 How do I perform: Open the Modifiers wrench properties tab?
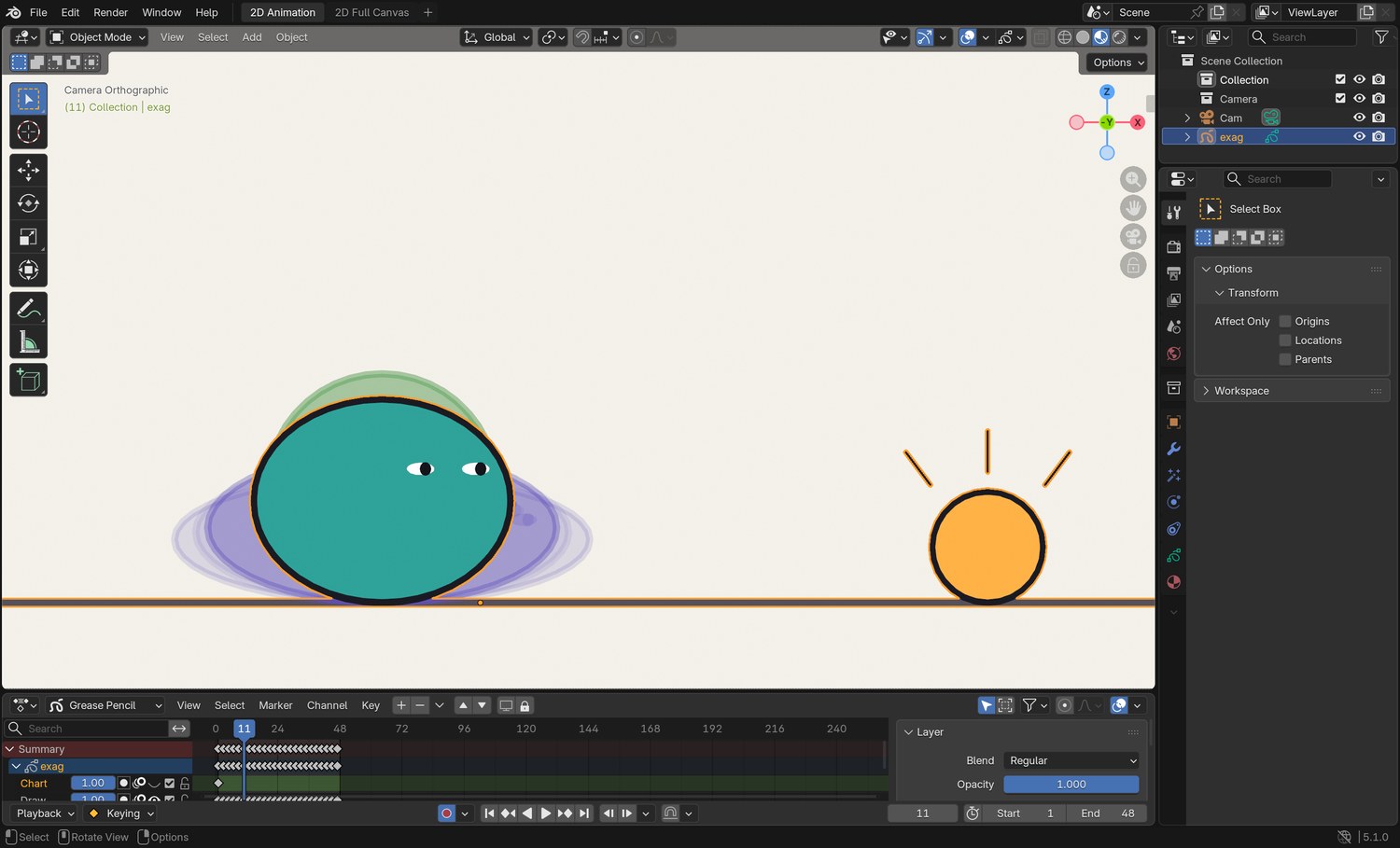tap(1174, 449)
